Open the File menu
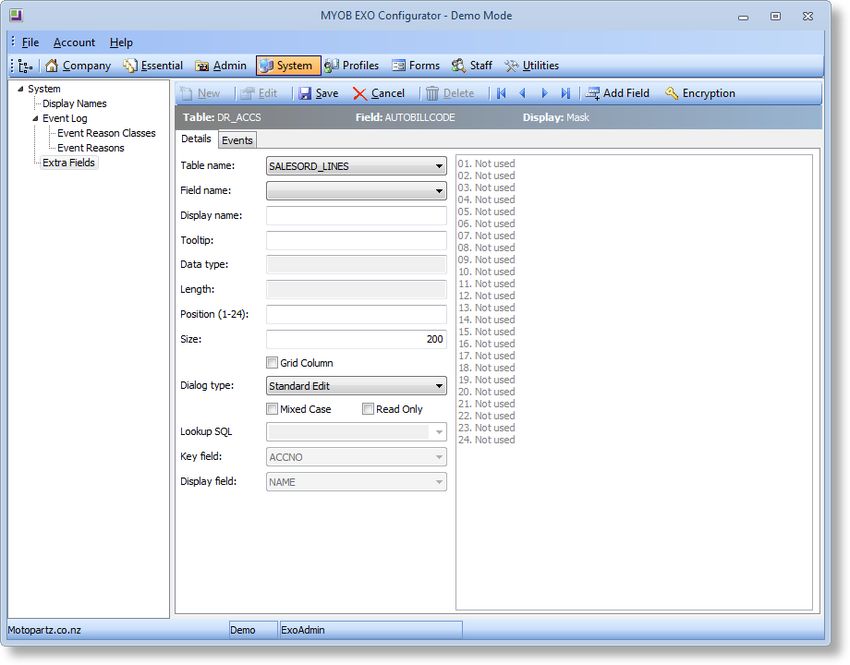The width and height of the screenshot is (850, 665). point(30,42)
